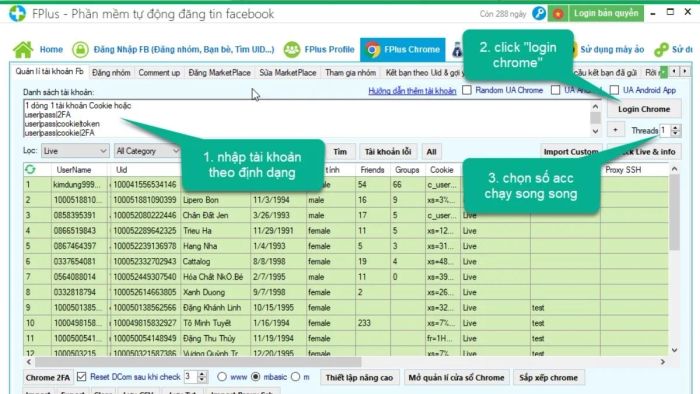Select the m radio option
Image resolution: width=700 pixels, height=394 pixels.
[x=295, y=377]
